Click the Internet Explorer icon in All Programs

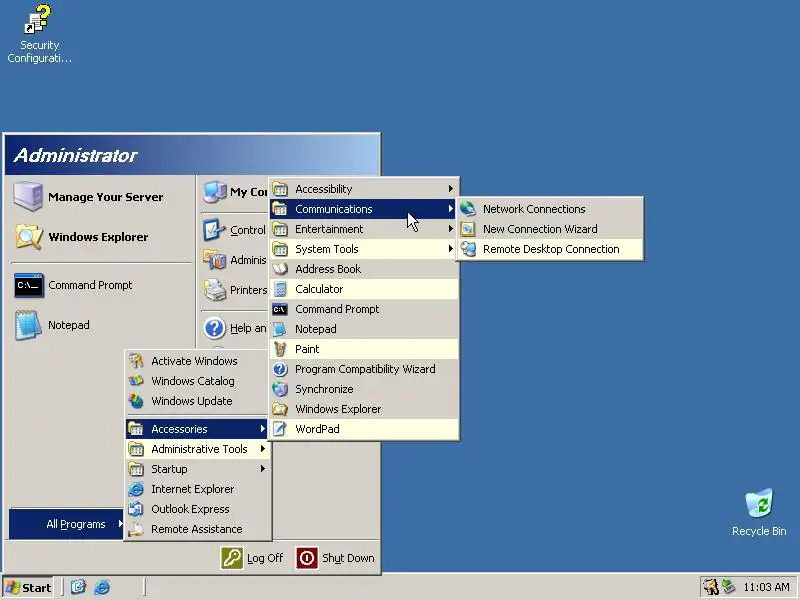coord(136,489)
